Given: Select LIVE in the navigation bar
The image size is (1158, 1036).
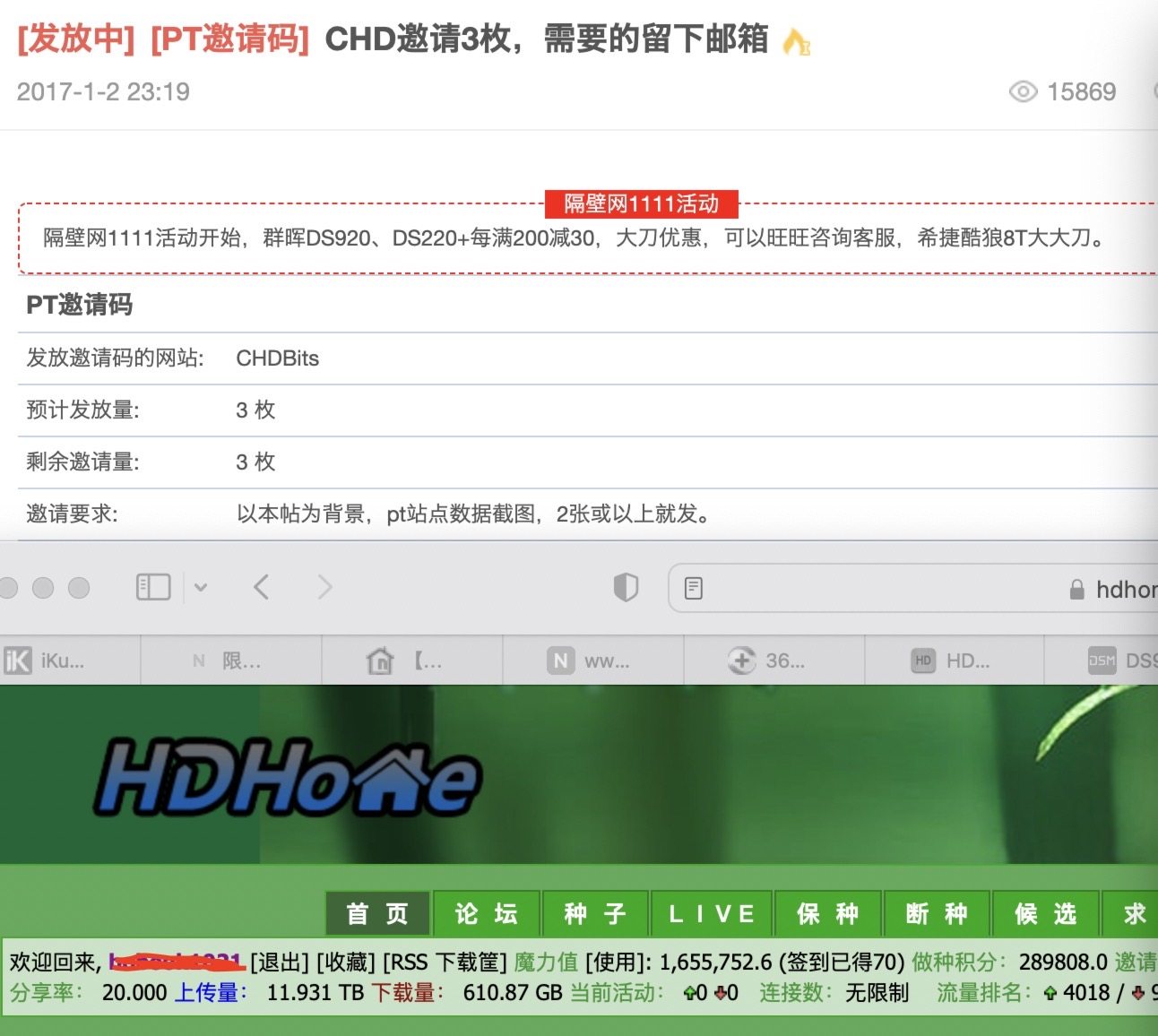Looking at the screenshot, I should [x=712, y=913].
